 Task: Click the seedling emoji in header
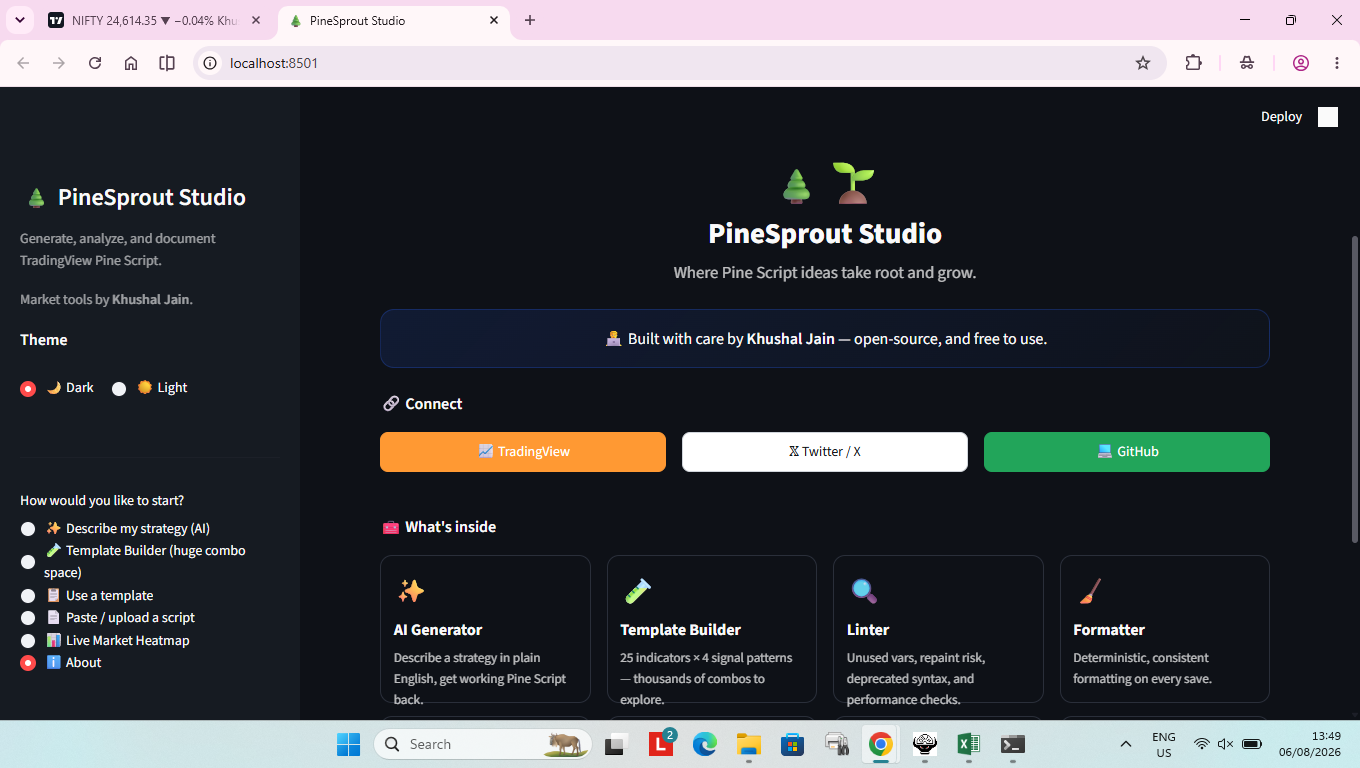coord(853,184)
